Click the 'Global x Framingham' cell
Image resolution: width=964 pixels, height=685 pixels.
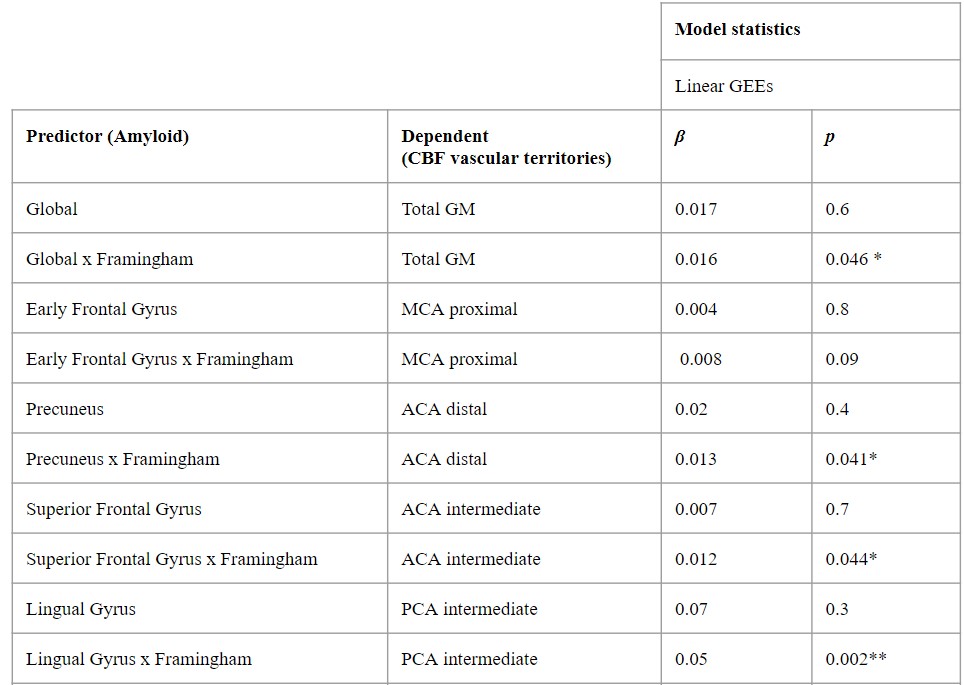pos(110,259)
